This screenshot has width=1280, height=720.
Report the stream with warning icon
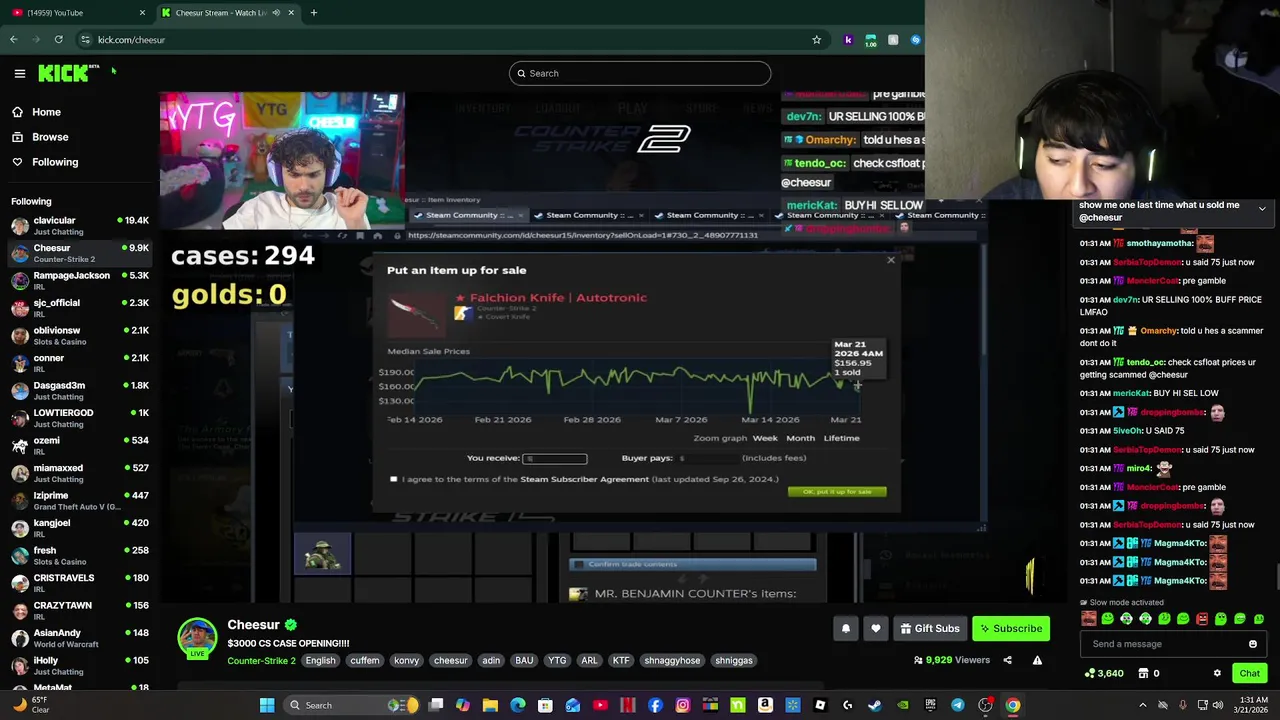(x=1037, y=660)
